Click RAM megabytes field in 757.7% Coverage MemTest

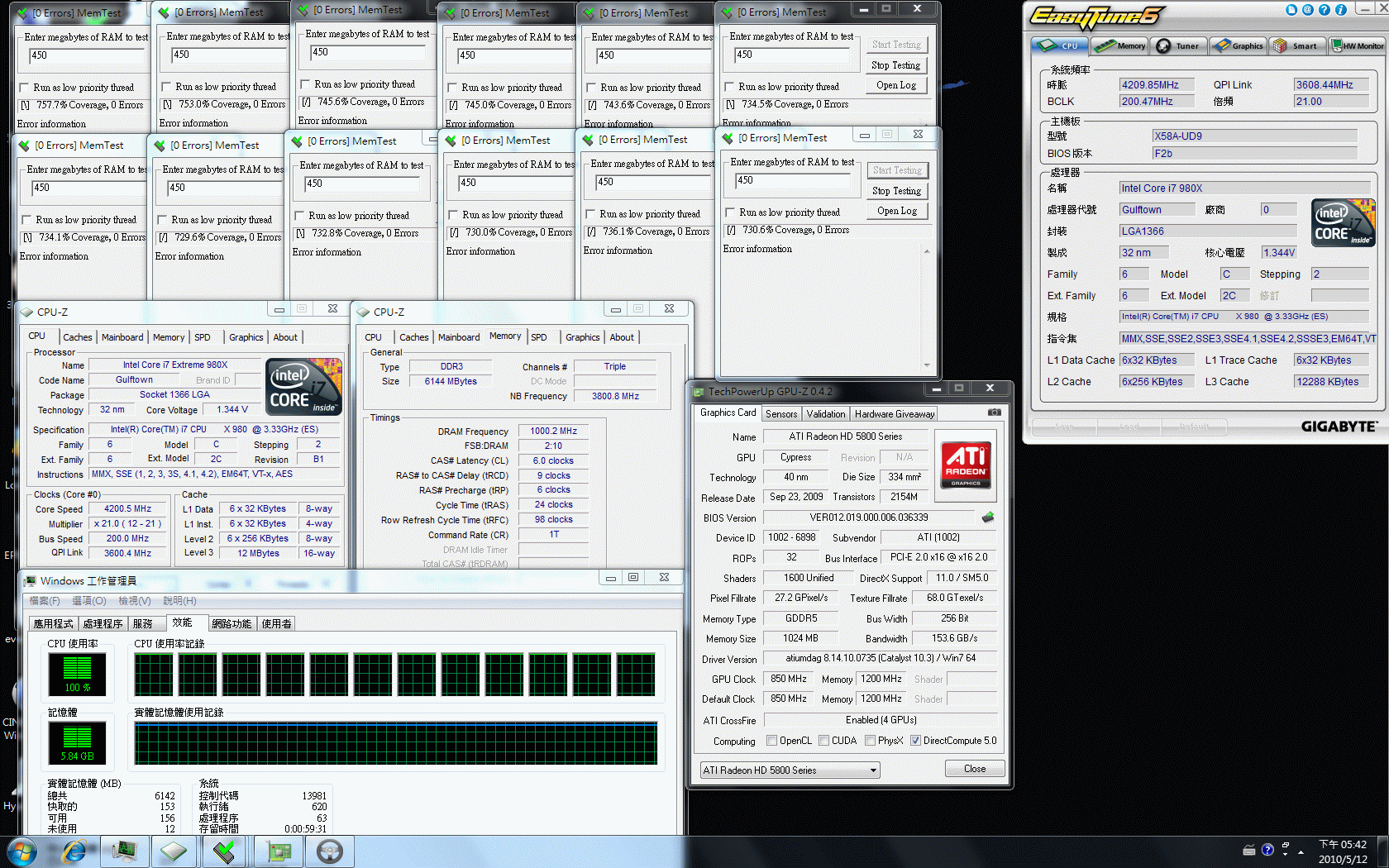pos(87,55)
